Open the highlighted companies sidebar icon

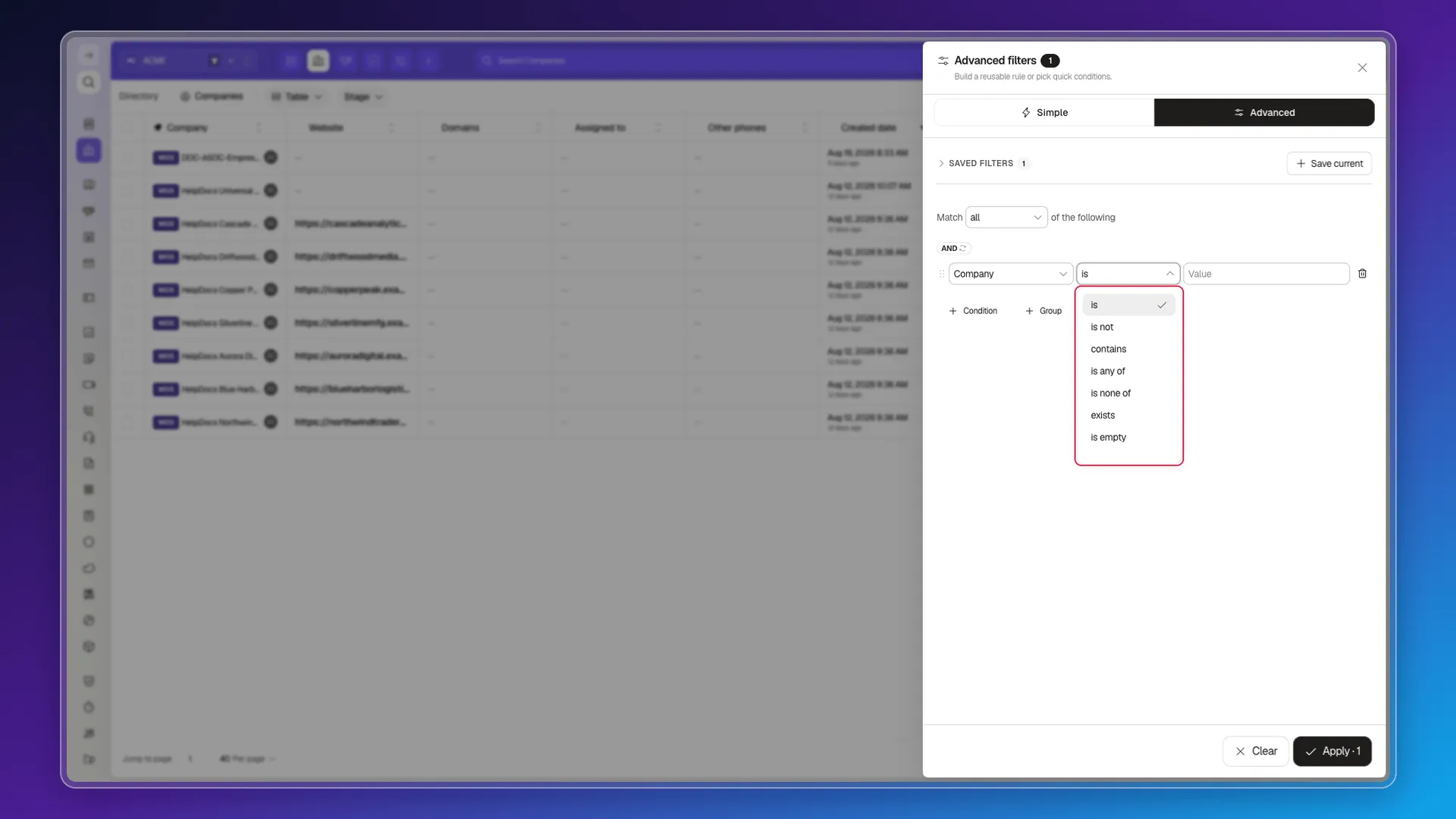coord(89,150)
